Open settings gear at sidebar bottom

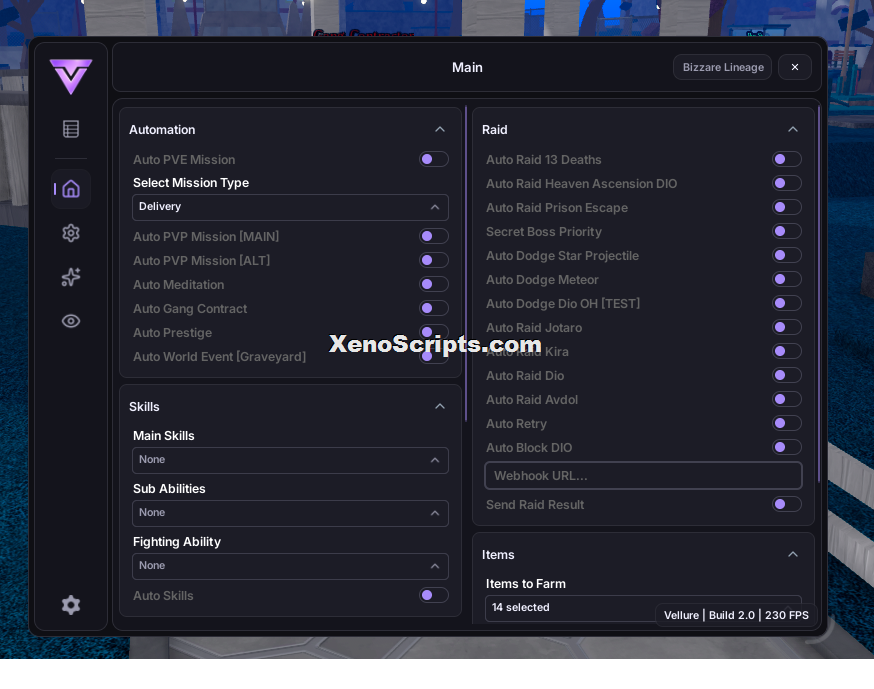pos(71,605)
